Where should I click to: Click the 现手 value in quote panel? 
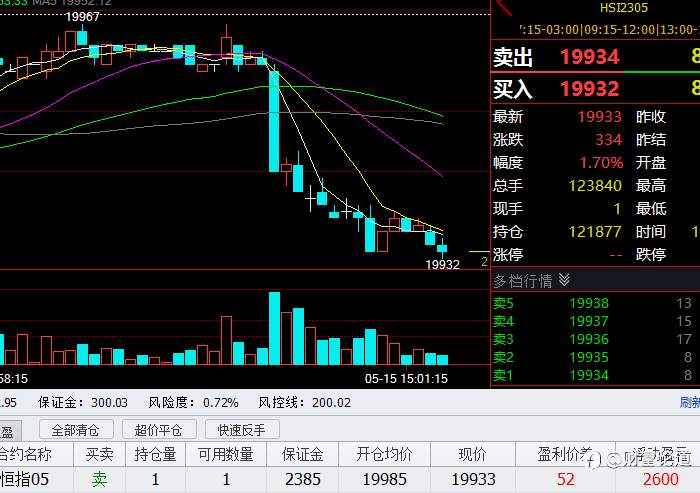617,209
